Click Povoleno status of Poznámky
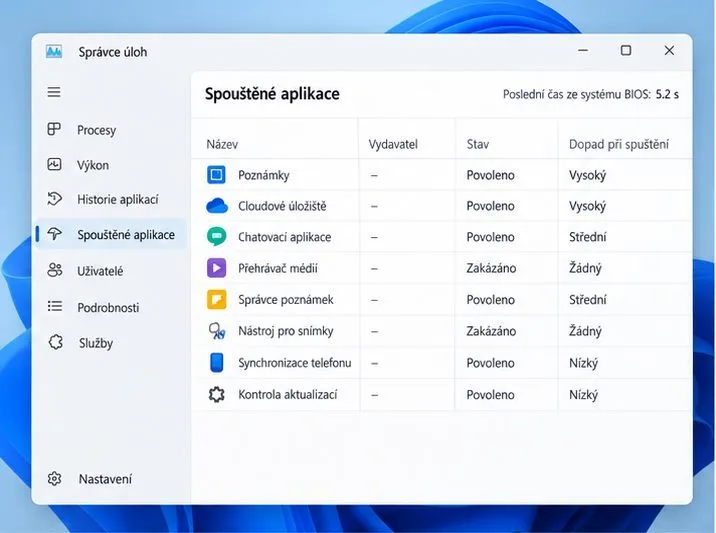Viewport: 716px width, 533px height. [490, 175]
